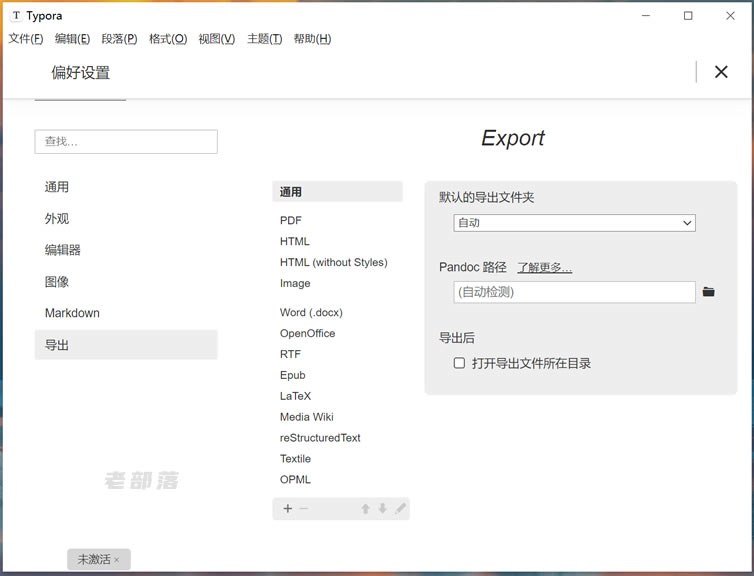Viewport: 754px width, 576px height.
Task: Minimize the Typora window
Action: tap(646, 15)
